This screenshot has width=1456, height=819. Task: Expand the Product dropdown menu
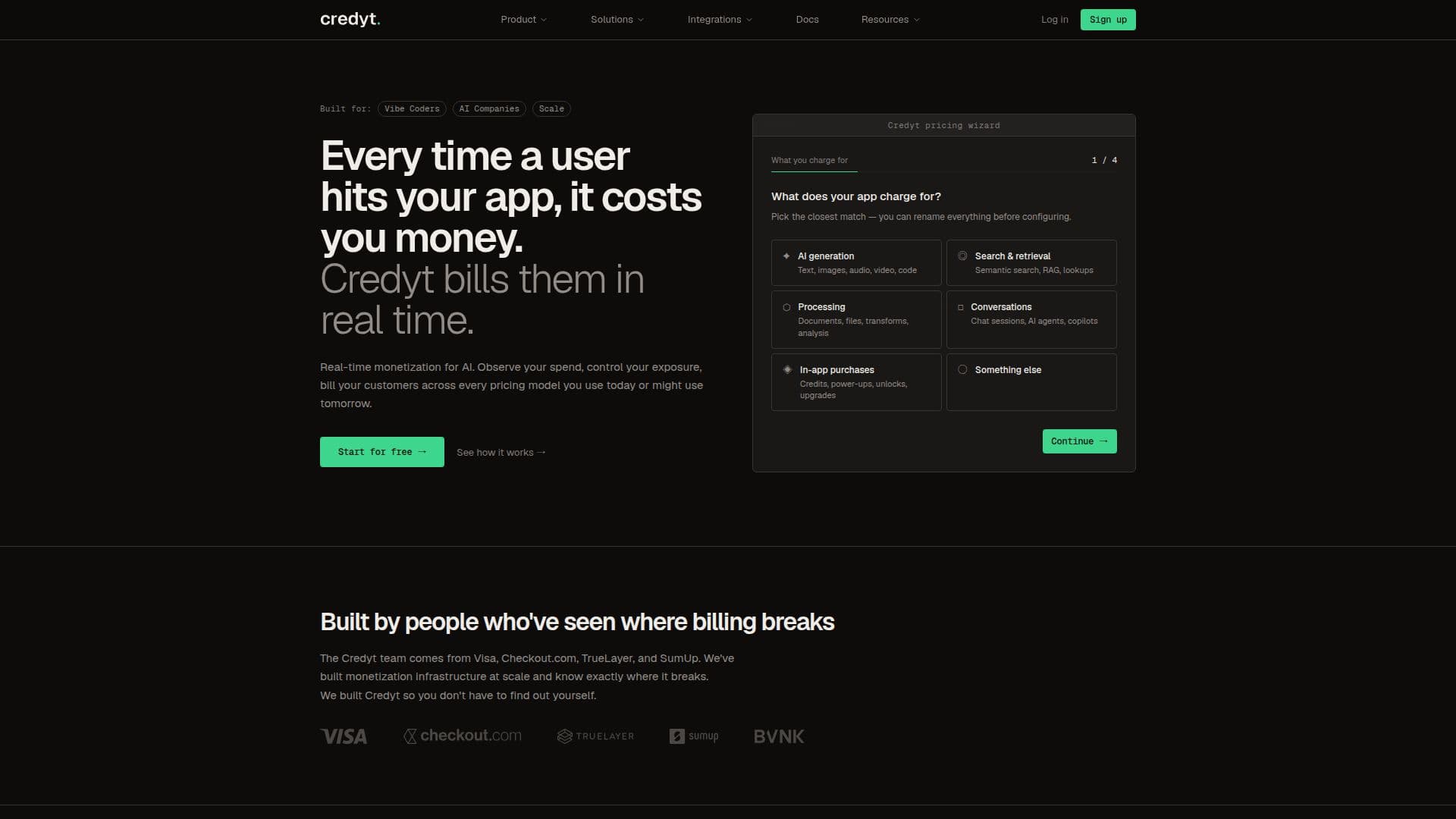pyautogui.click(x=523, y=20)
